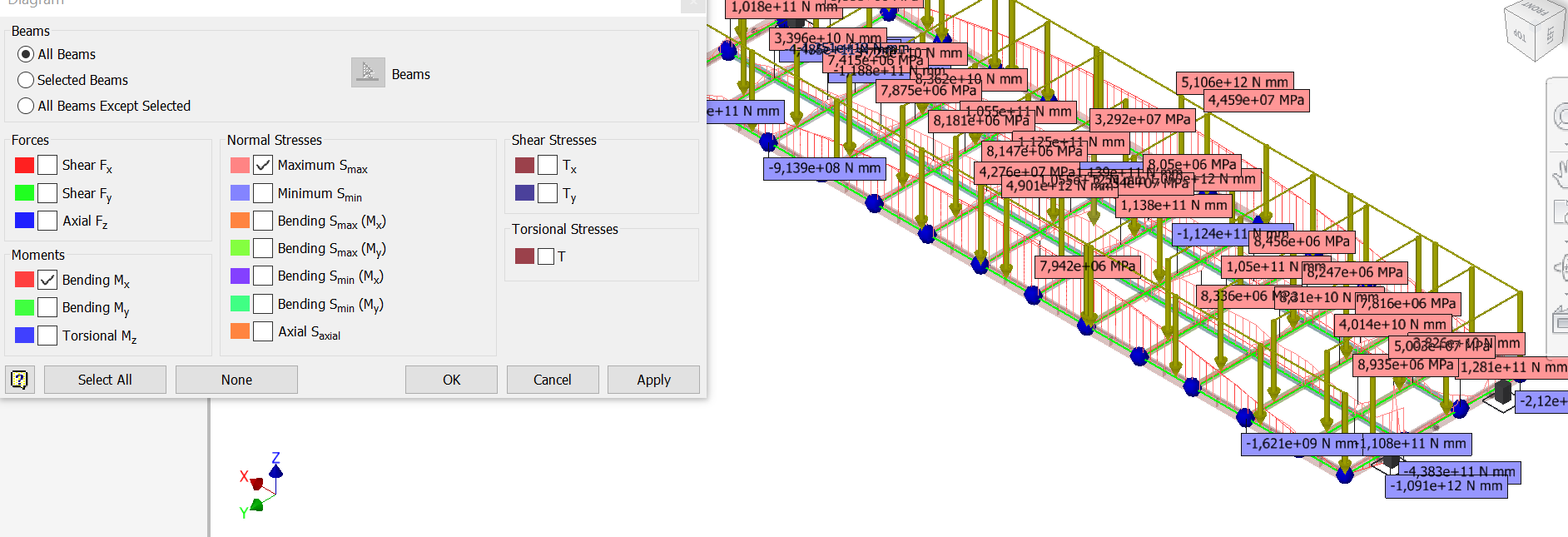This screenshot has width=1568, height=537.
Task: Enable the Torsional Mz checkbox
Action: coord(47,336)
